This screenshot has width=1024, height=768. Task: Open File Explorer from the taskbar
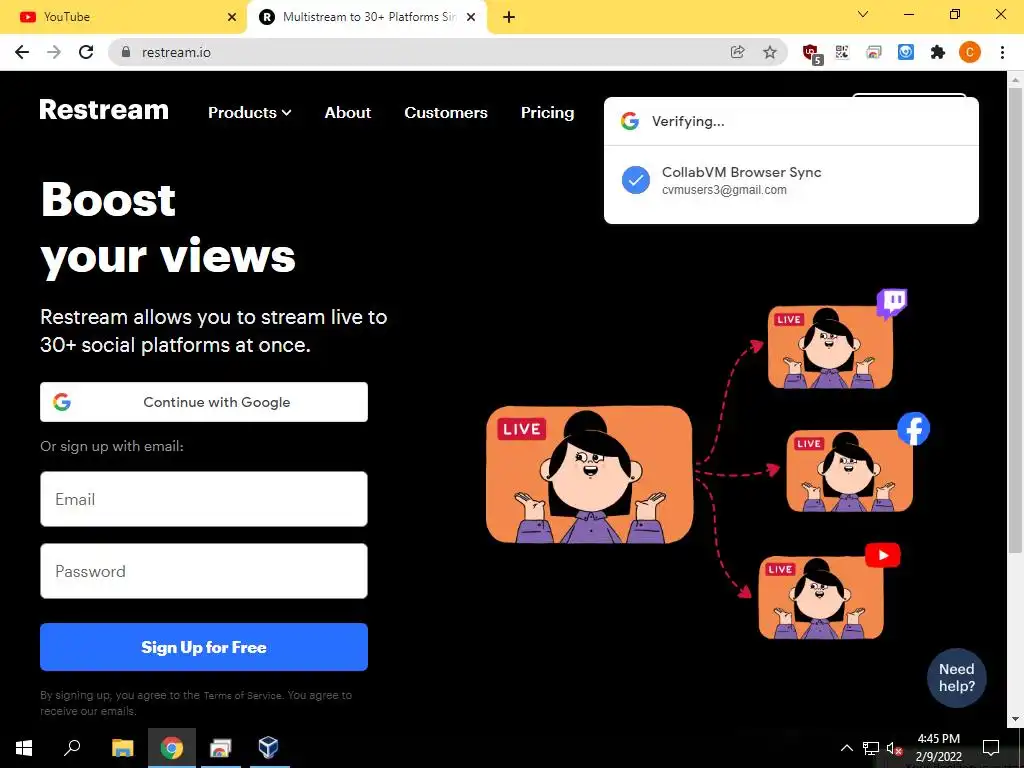(122, 748)
